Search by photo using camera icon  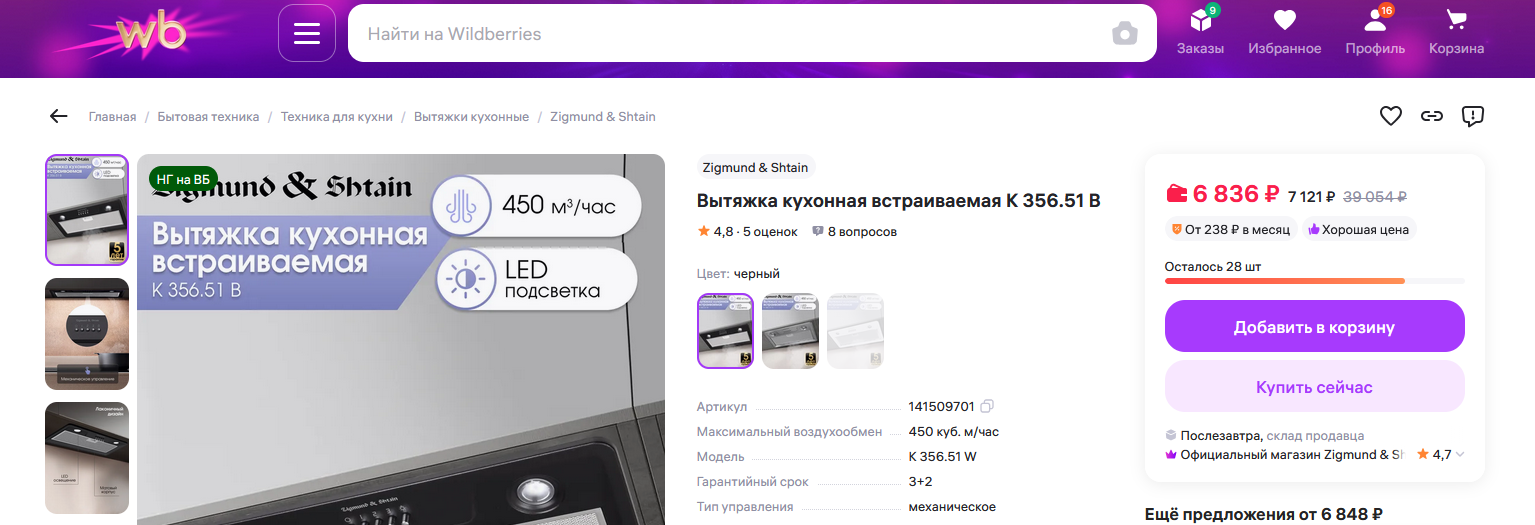click(1125, 33)
